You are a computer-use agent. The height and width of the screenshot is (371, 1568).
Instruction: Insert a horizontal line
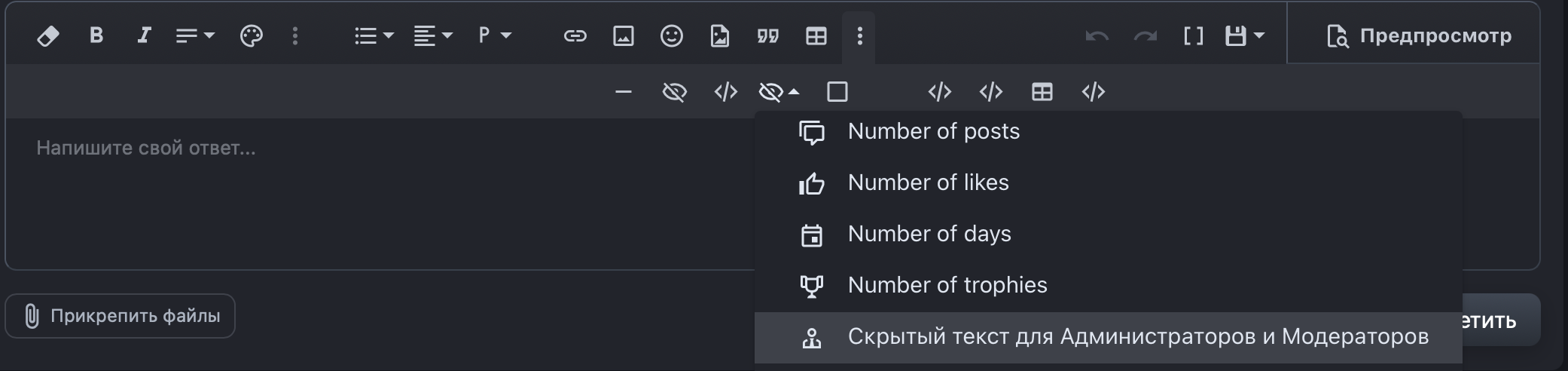[624, 92]
